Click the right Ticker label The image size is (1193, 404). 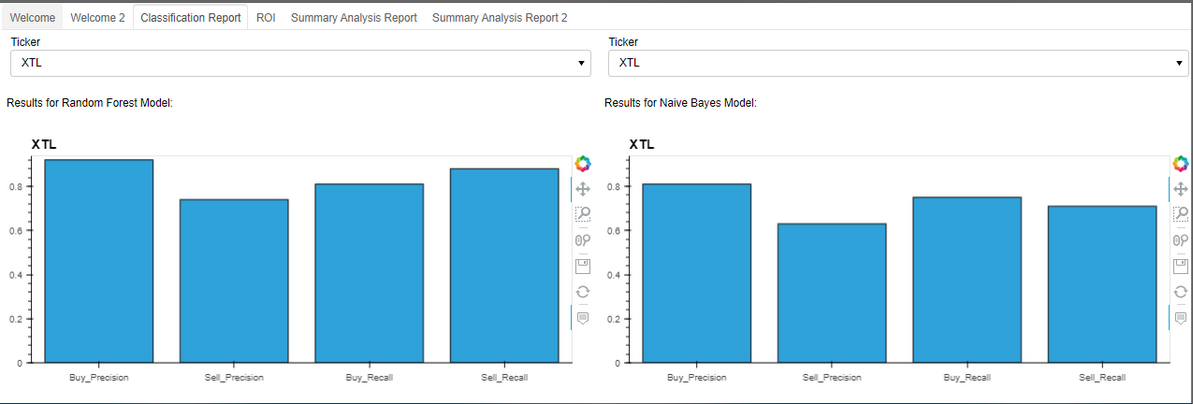[x=623, y=42]
